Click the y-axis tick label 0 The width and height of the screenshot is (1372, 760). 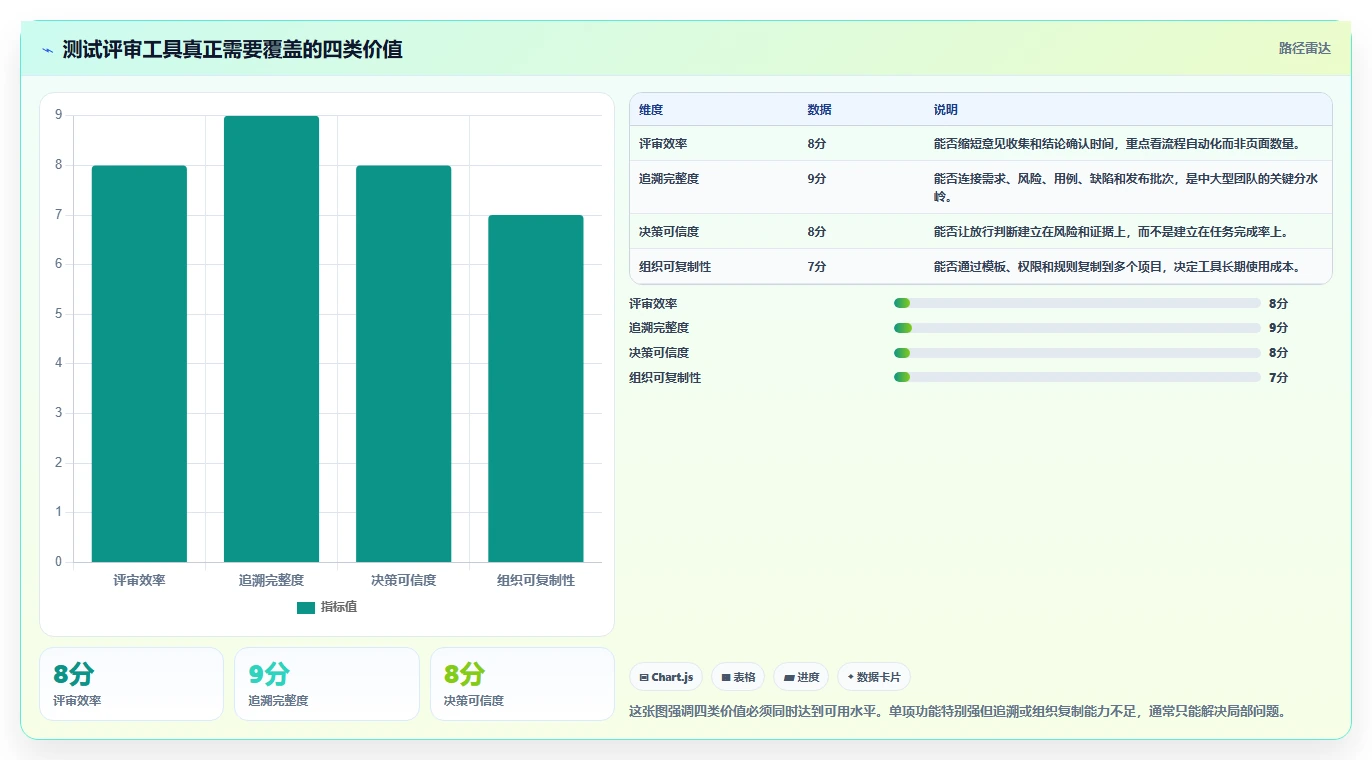click(58, 562)
